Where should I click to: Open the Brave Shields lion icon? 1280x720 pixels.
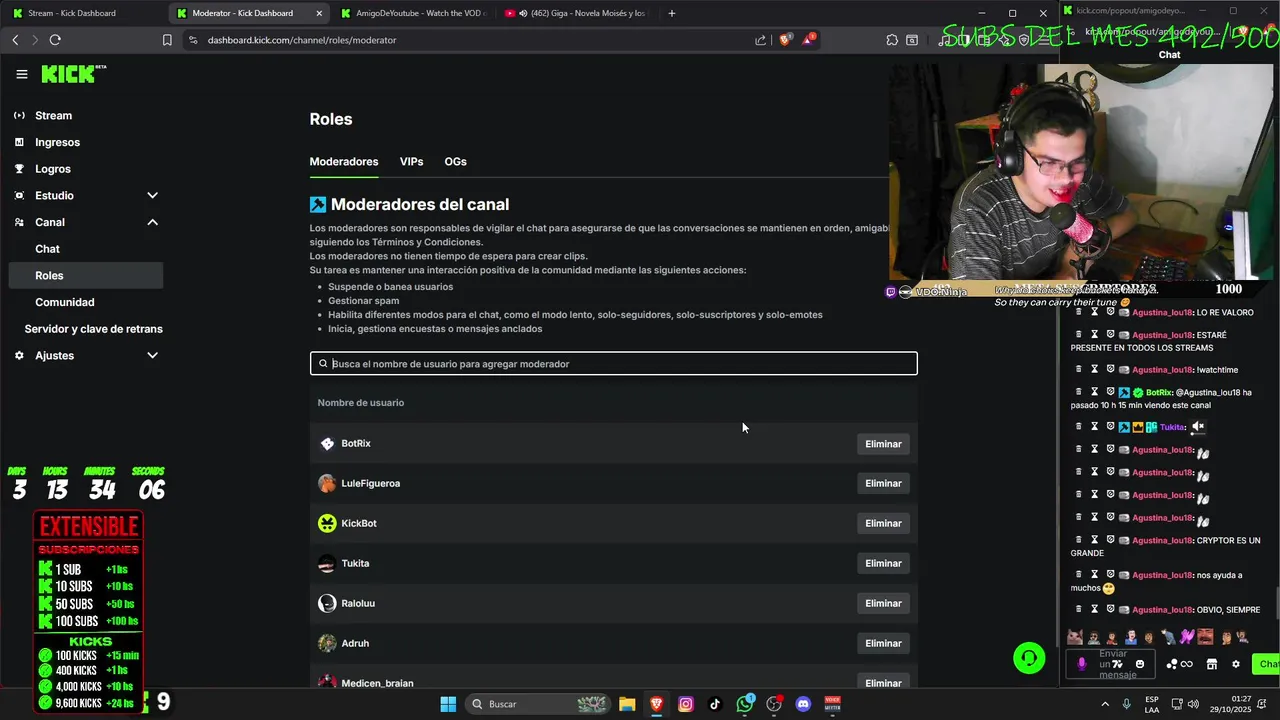[x=785, y=40]
